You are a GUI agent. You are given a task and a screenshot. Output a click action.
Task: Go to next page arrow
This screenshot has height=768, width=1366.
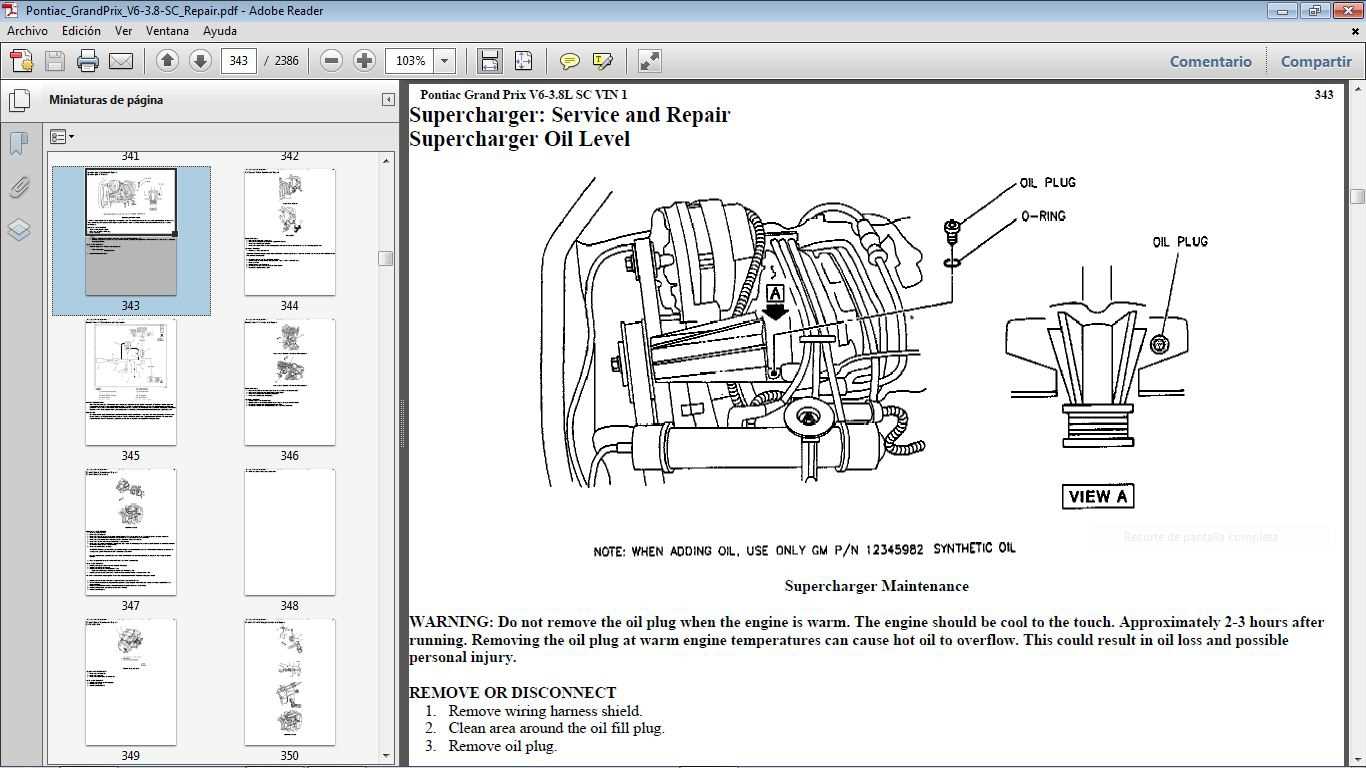(x=200, y=61)
